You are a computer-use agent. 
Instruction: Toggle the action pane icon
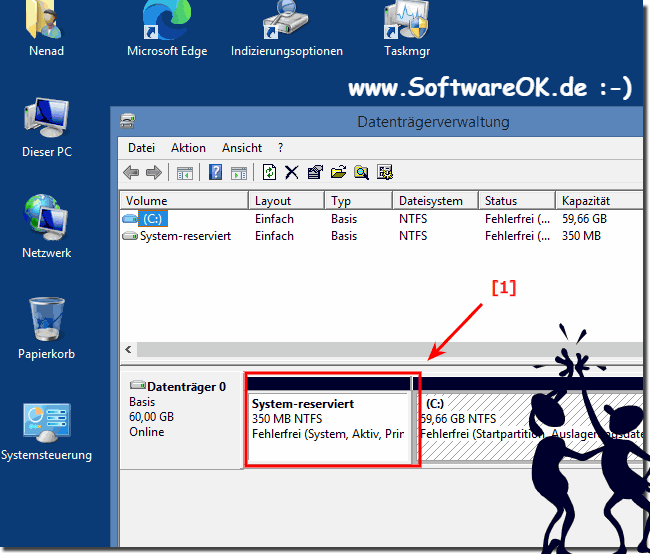239,173
